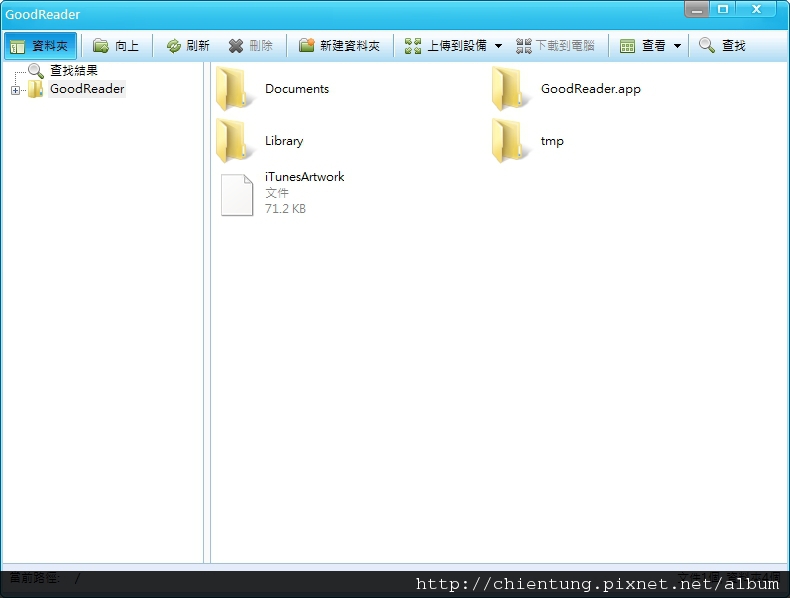The width and height of the screenshot is (790, 598).
Task: Click the 下載到電腦 download icon
Action: 524,46
